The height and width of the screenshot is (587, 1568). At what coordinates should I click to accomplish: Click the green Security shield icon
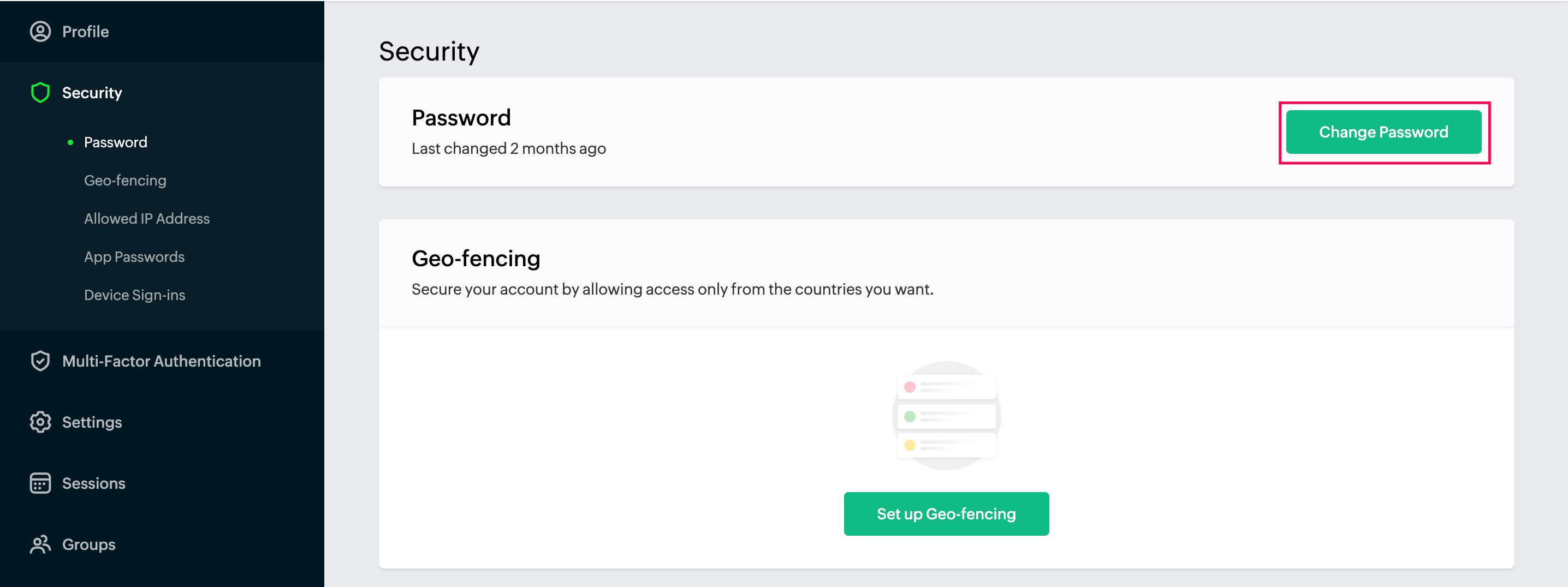40,92
